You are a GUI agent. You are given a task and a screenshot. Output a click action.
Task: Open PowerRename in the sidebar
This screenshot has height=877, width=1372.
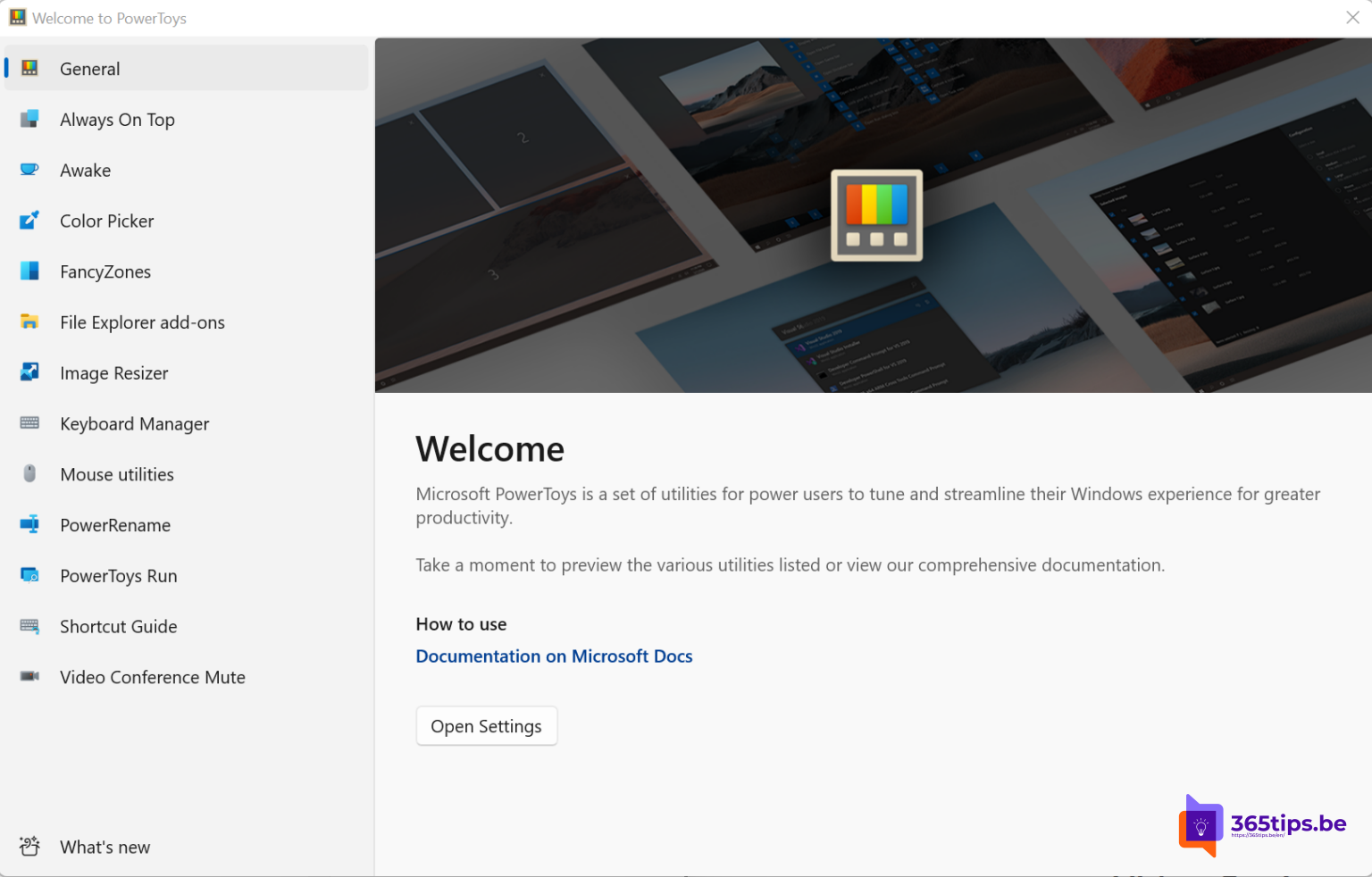tap(115, 525)
